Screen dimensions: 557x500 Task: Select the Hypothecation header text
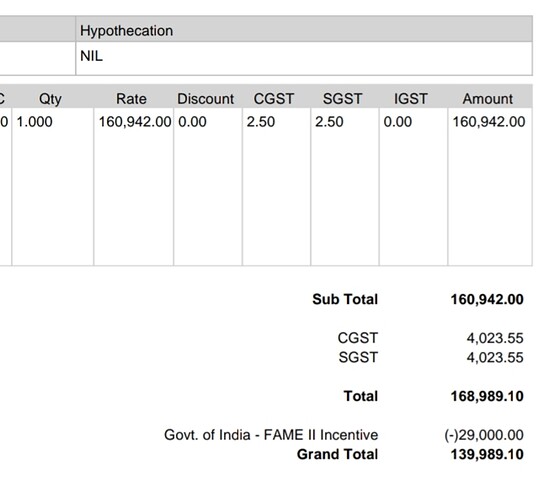tap(126, 31)
